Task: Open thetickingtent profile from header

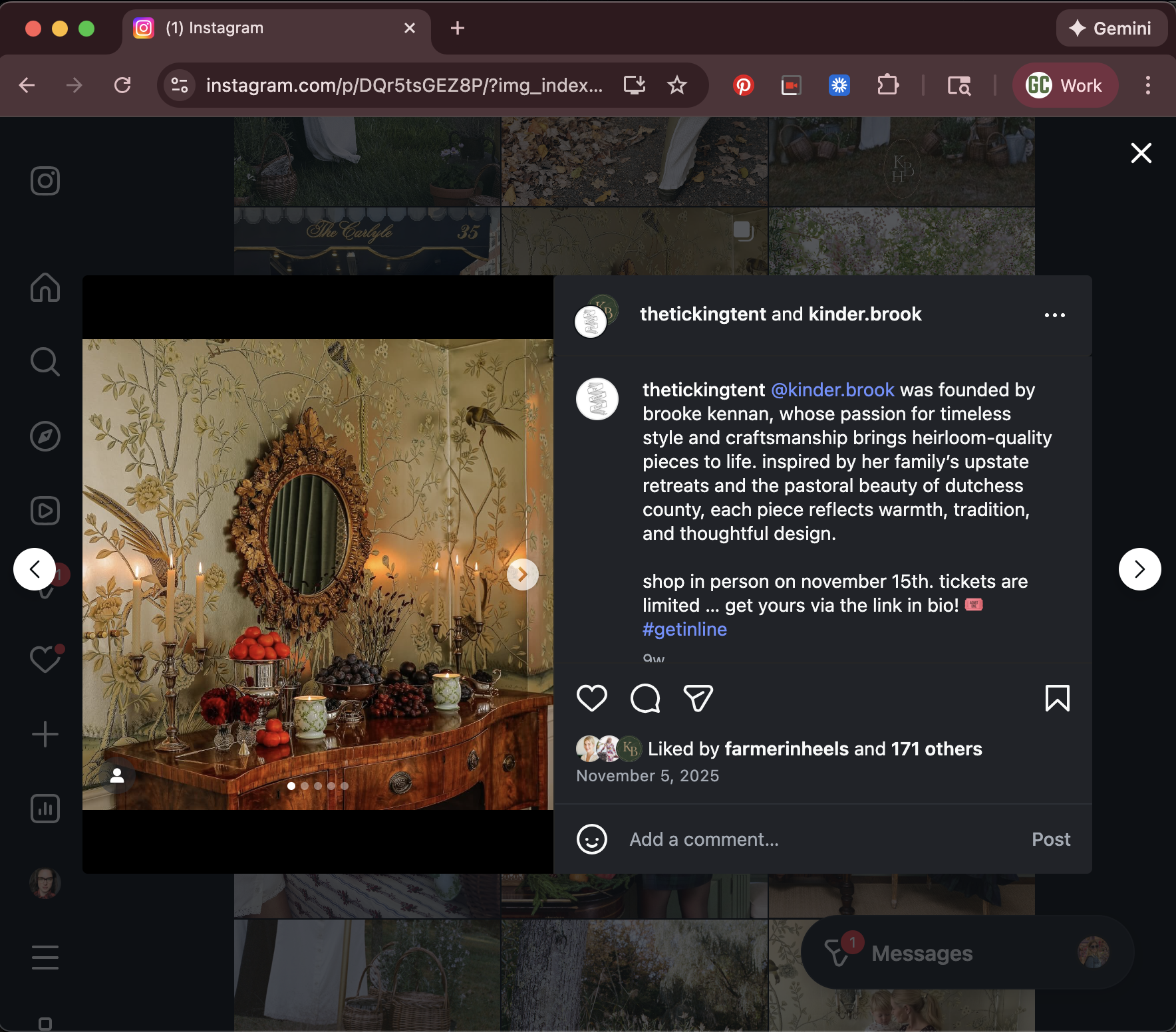Action: point(703,314)
